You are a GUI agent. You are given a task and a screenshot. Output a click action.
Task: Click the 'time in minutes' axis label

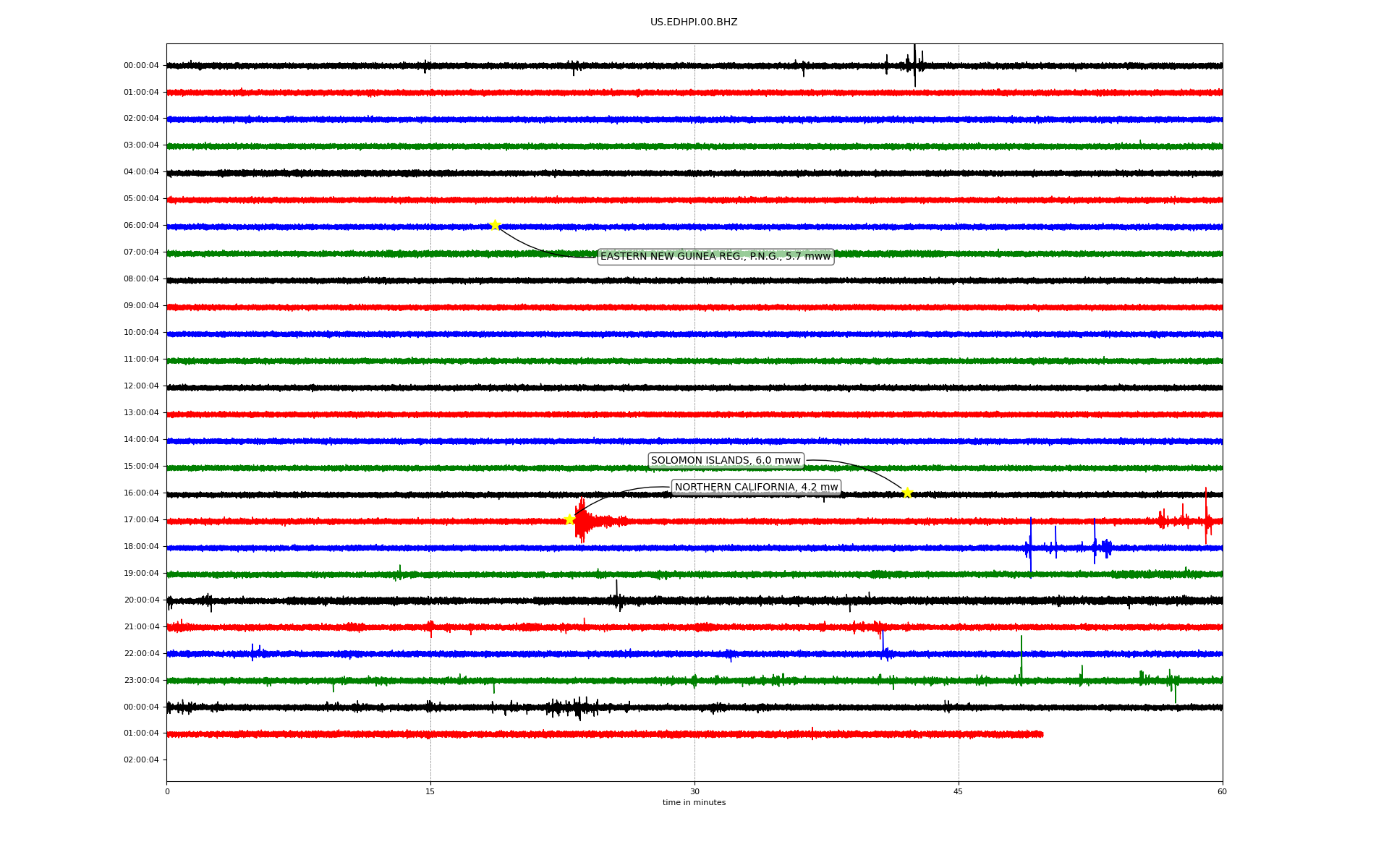pos(693,802)
